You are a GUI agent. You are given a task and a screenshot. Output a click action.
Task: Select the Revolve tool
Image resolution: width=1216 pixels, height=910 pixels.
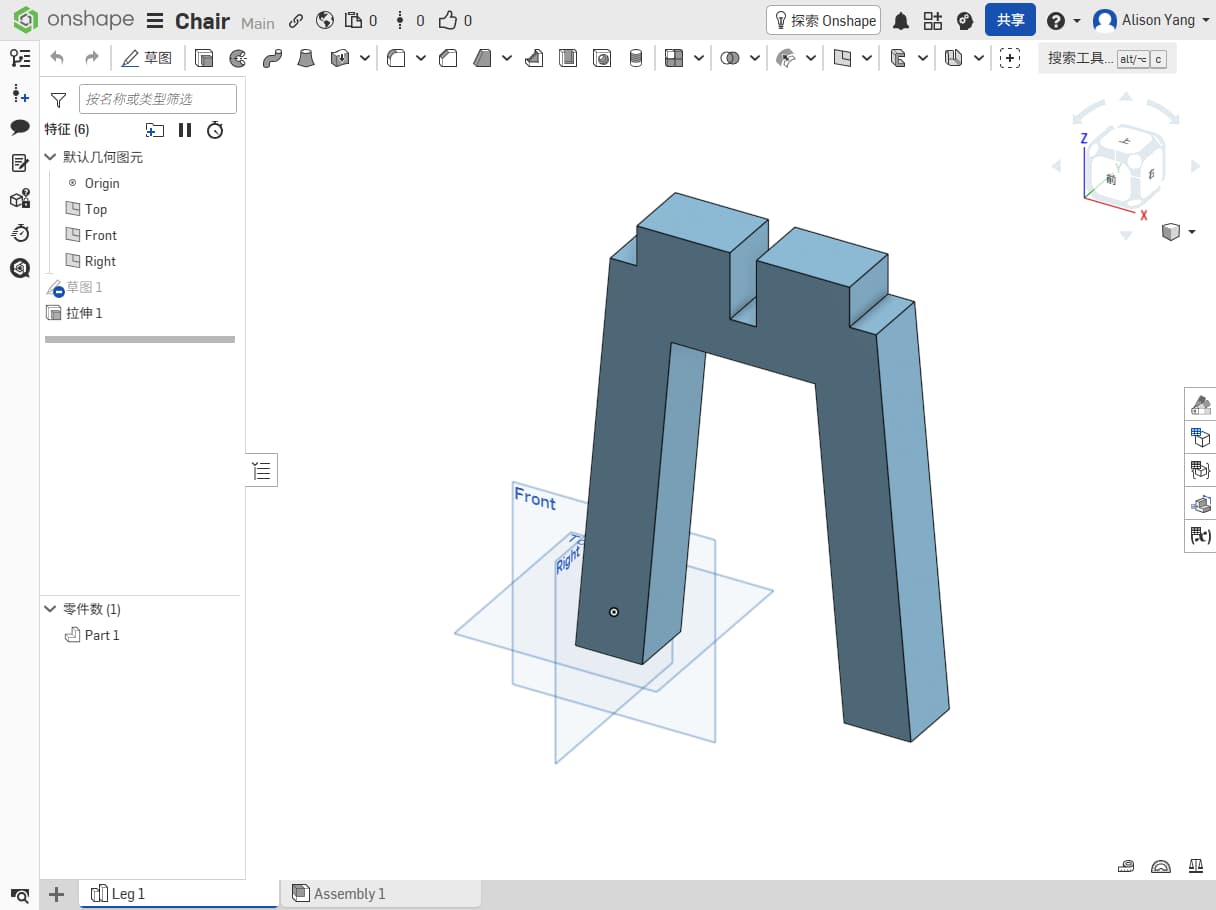point(238,58)
